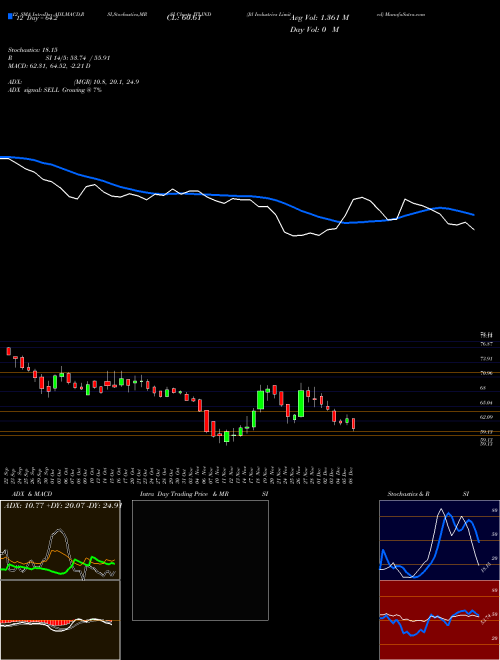Open the blue Stochastics chart panel
500x660 pixels.
(439, 540)
